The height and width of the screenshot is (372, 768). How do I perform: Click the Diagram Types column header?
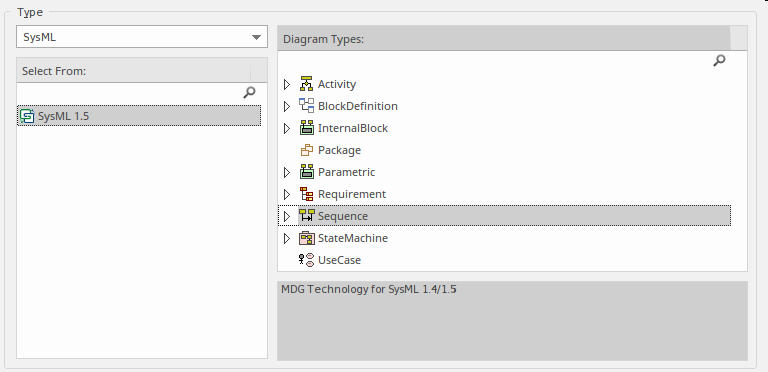(x=504, y=39)
